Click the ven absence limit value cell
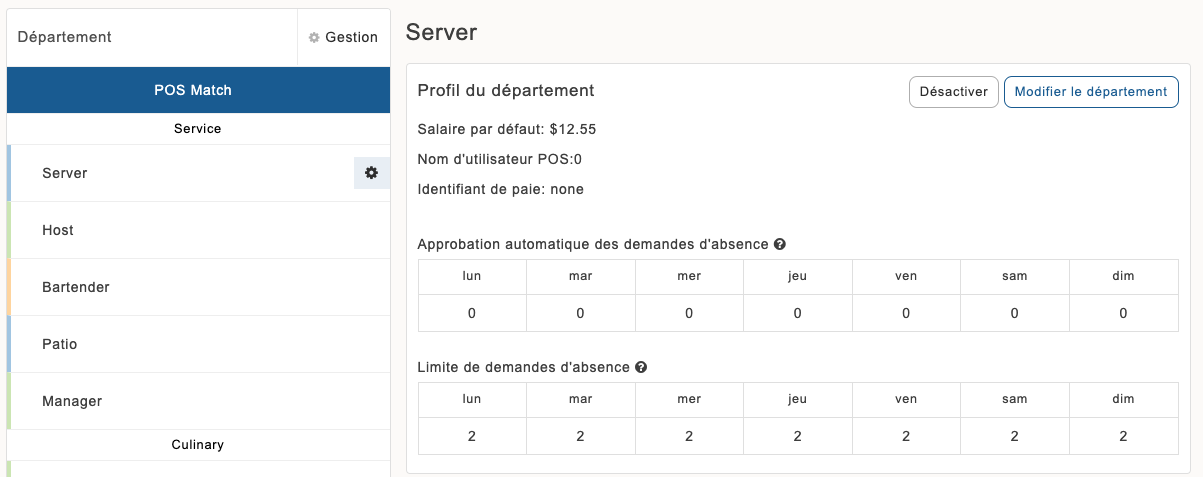The width and height of the screenshot is (1203, 477). tap(906, 436)
